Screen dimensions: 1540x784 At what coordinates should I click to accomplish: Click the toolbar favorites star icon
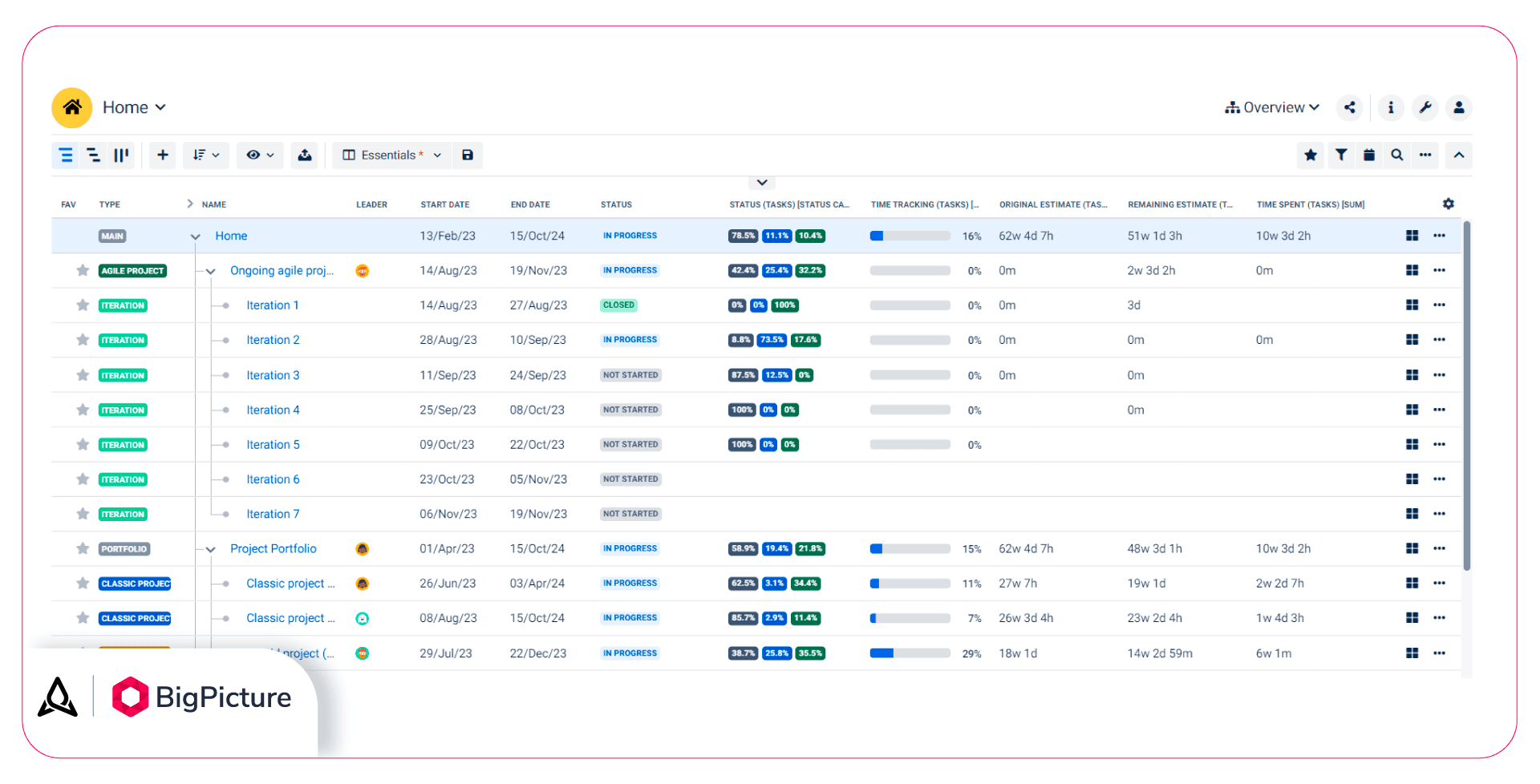coord(1311,155)
